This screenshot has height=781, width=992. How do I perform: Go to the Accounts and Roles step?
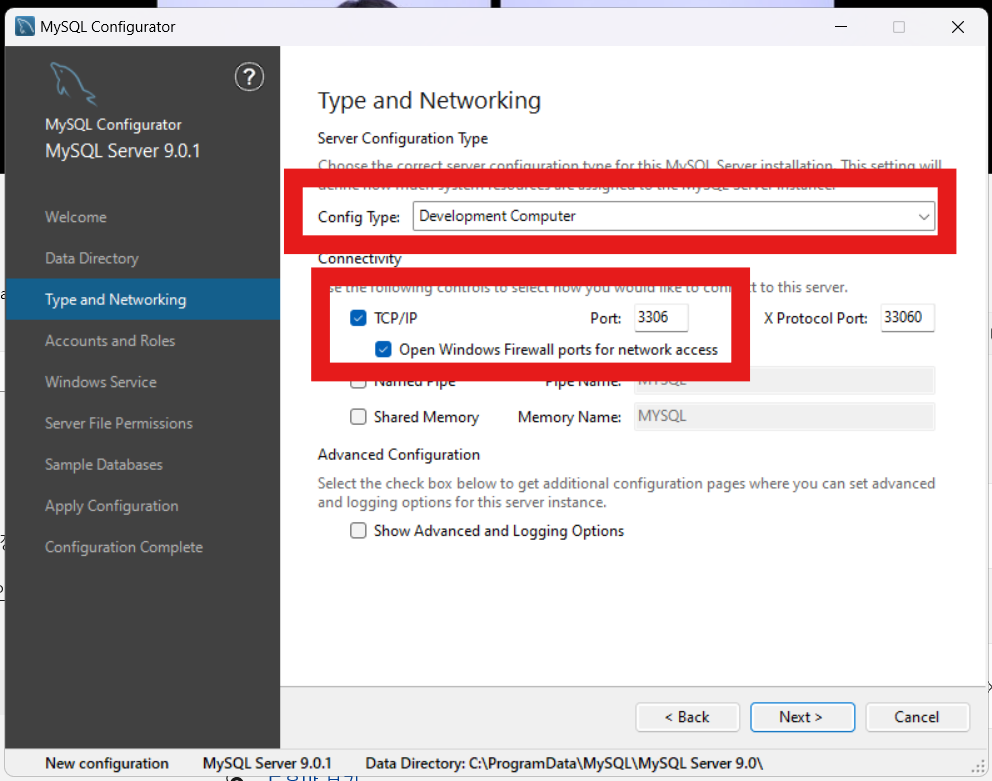pyautogui.click(x=110, y=341)
